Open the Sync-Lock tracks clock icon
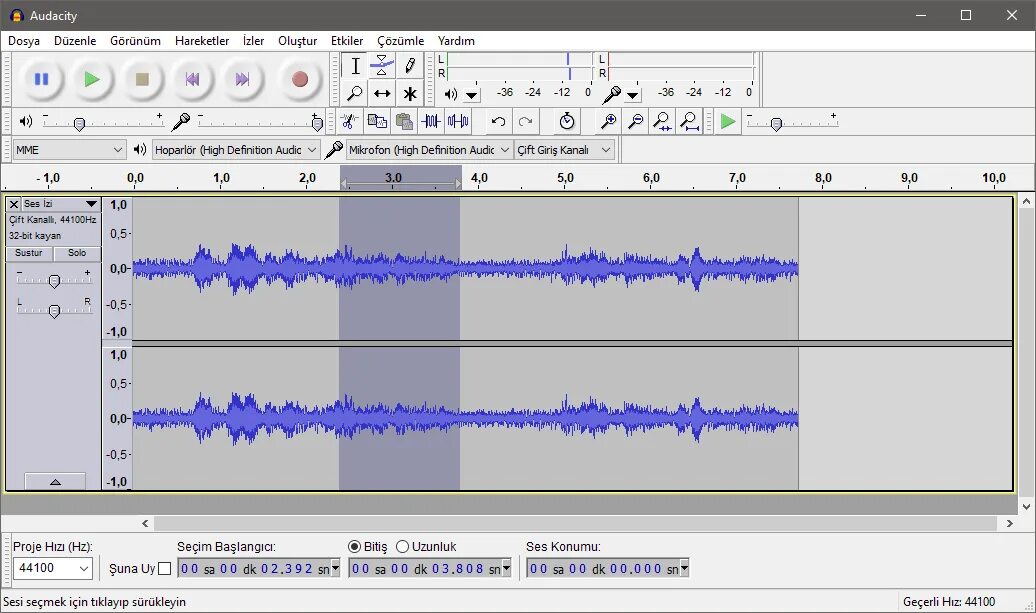Viewport: 1036px width, 613px height. coord(566,121)
